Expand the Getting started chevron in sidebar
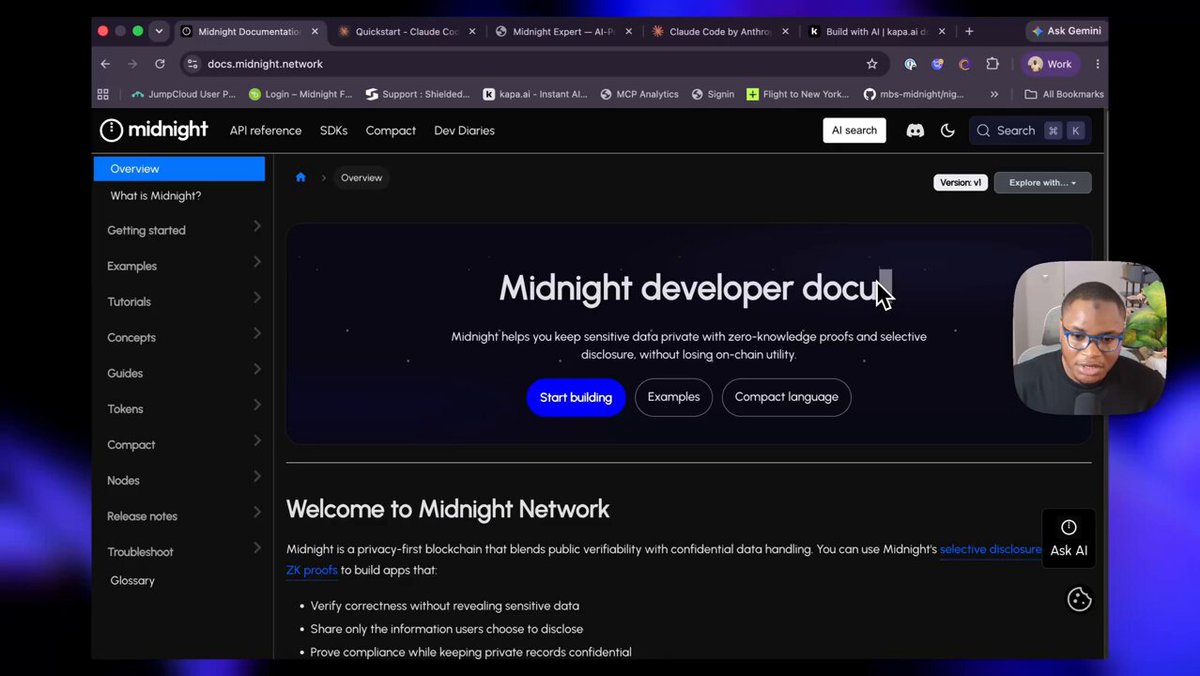Viewport: 1200px width, 676px height. tap(257, 227)
